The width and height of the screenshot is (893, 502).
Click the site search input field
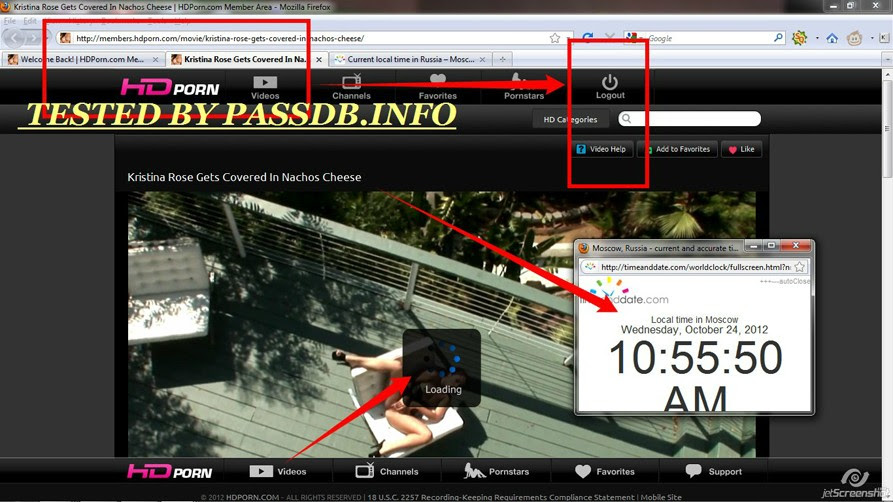690,119
